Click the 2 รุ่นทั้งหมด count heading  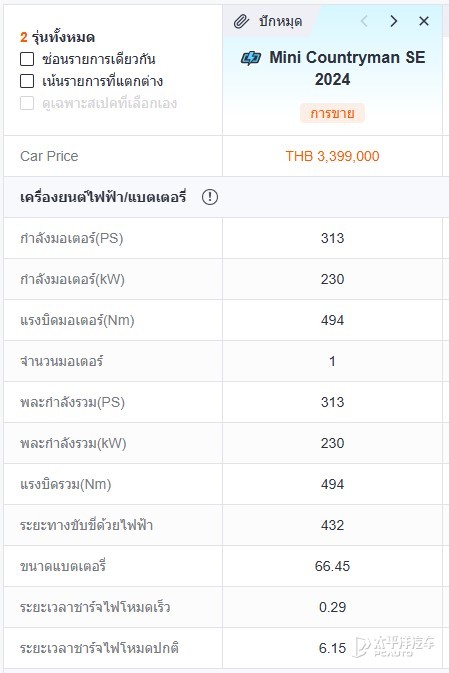pos(57,37)
